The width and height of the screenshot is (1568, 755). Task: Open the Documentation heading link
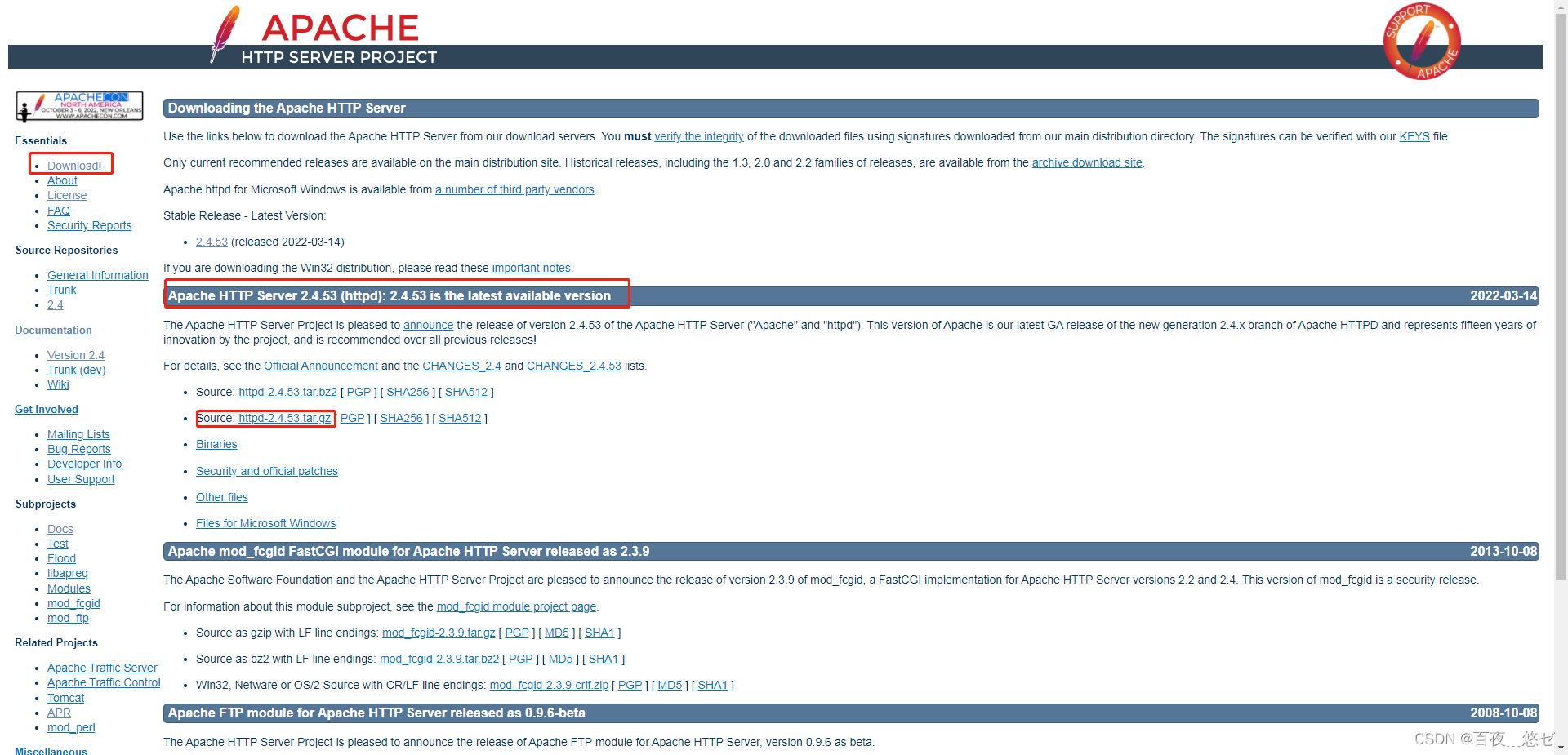53,330
